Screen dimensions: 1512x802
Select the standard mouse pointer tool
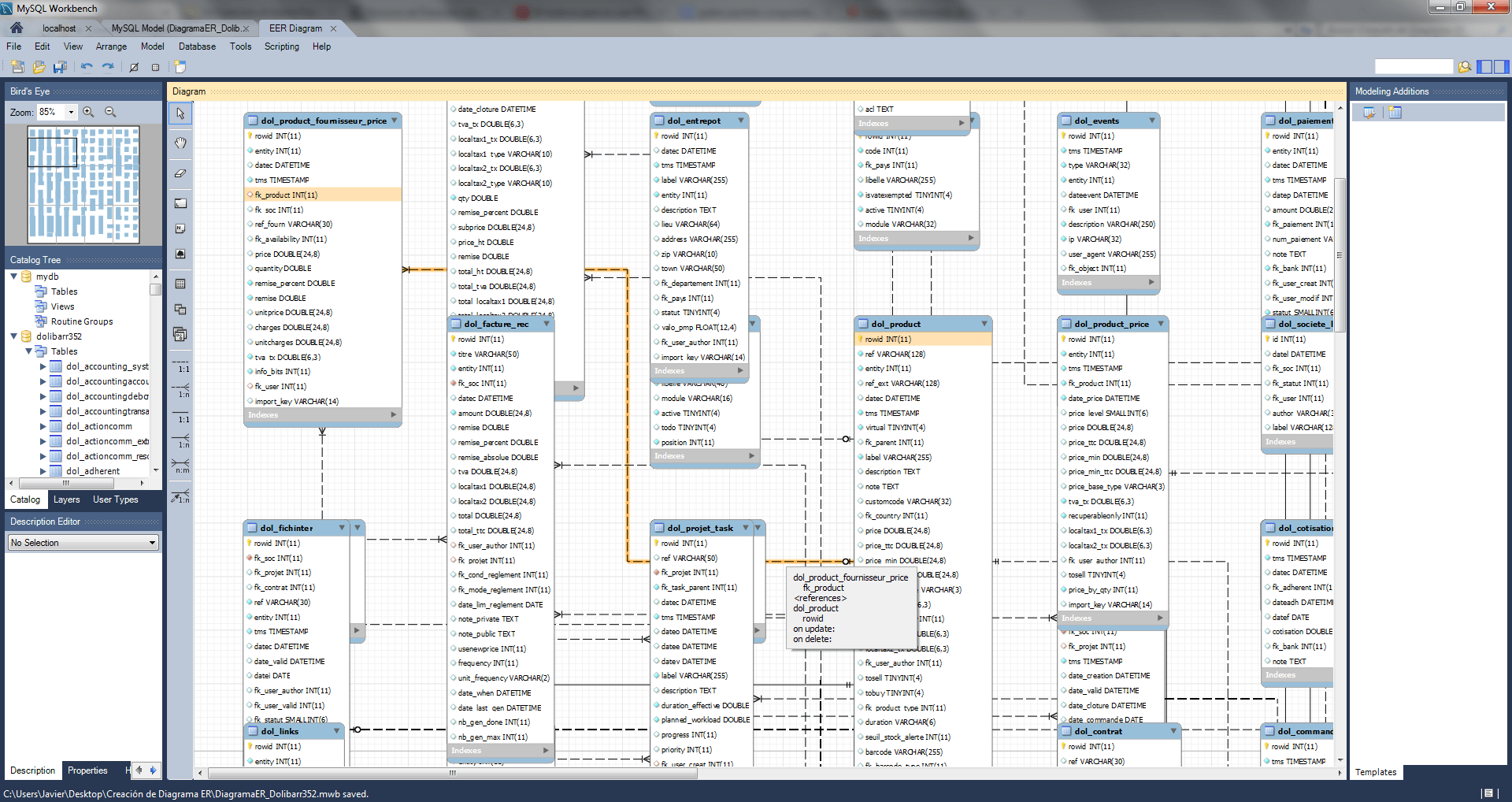click(x=180, y=113)
